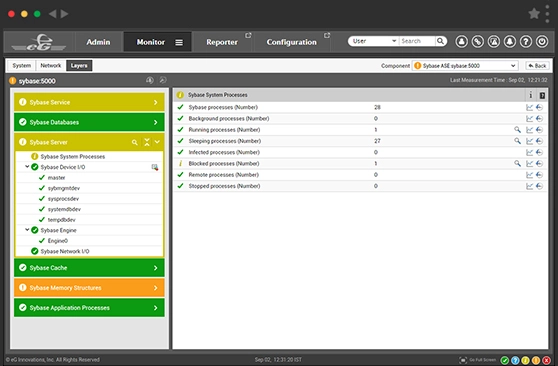Click the history icon for Sybase processes row

[539, 107]
